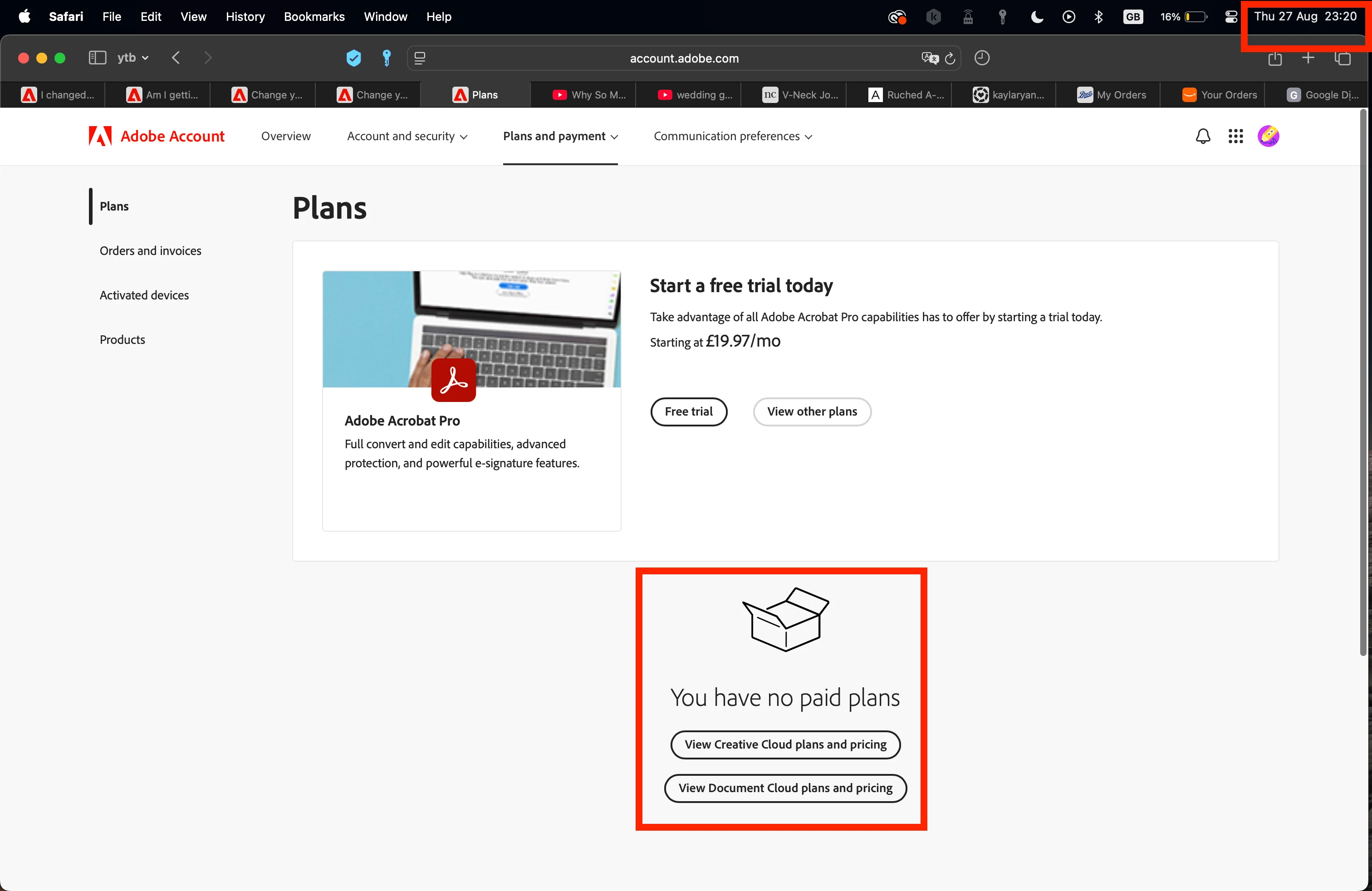View Creative Cloud plans and pricing

pos(785,744)
